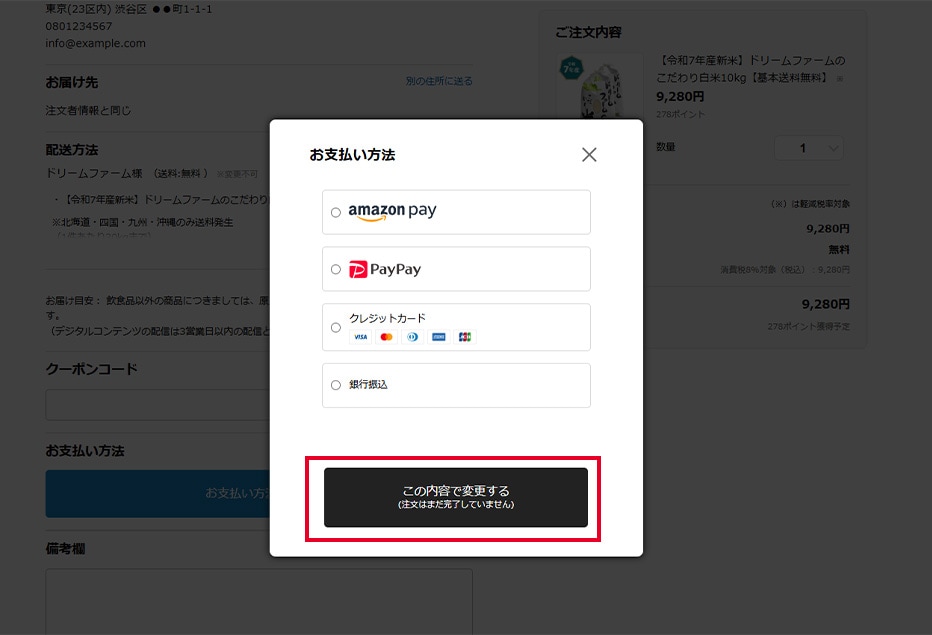Click the Mastercard icon
The image size is (932, 635).
point(386,337)
